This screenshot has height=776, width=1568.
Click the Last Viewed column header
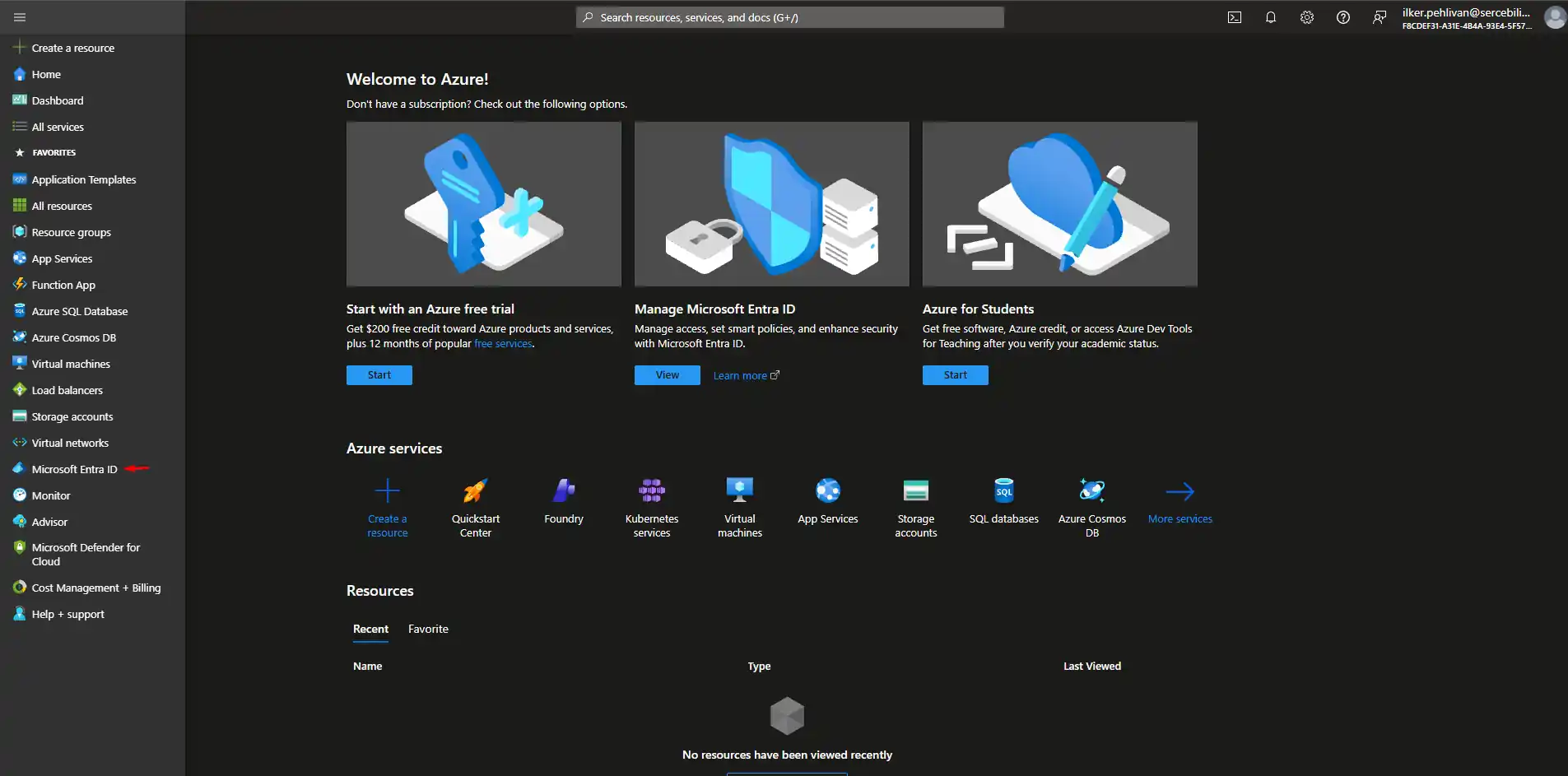(1092, 667)
